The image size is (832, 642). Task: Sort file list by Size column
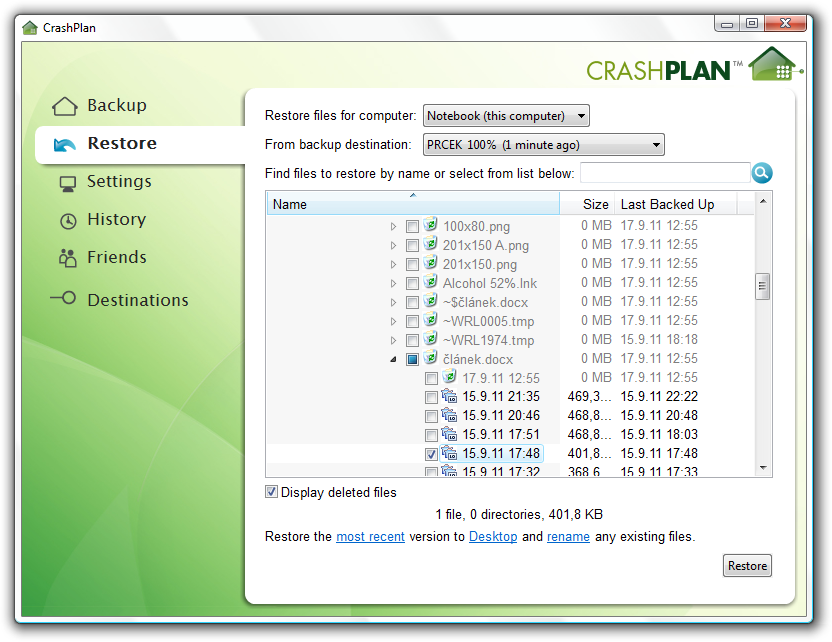[587, 204]
